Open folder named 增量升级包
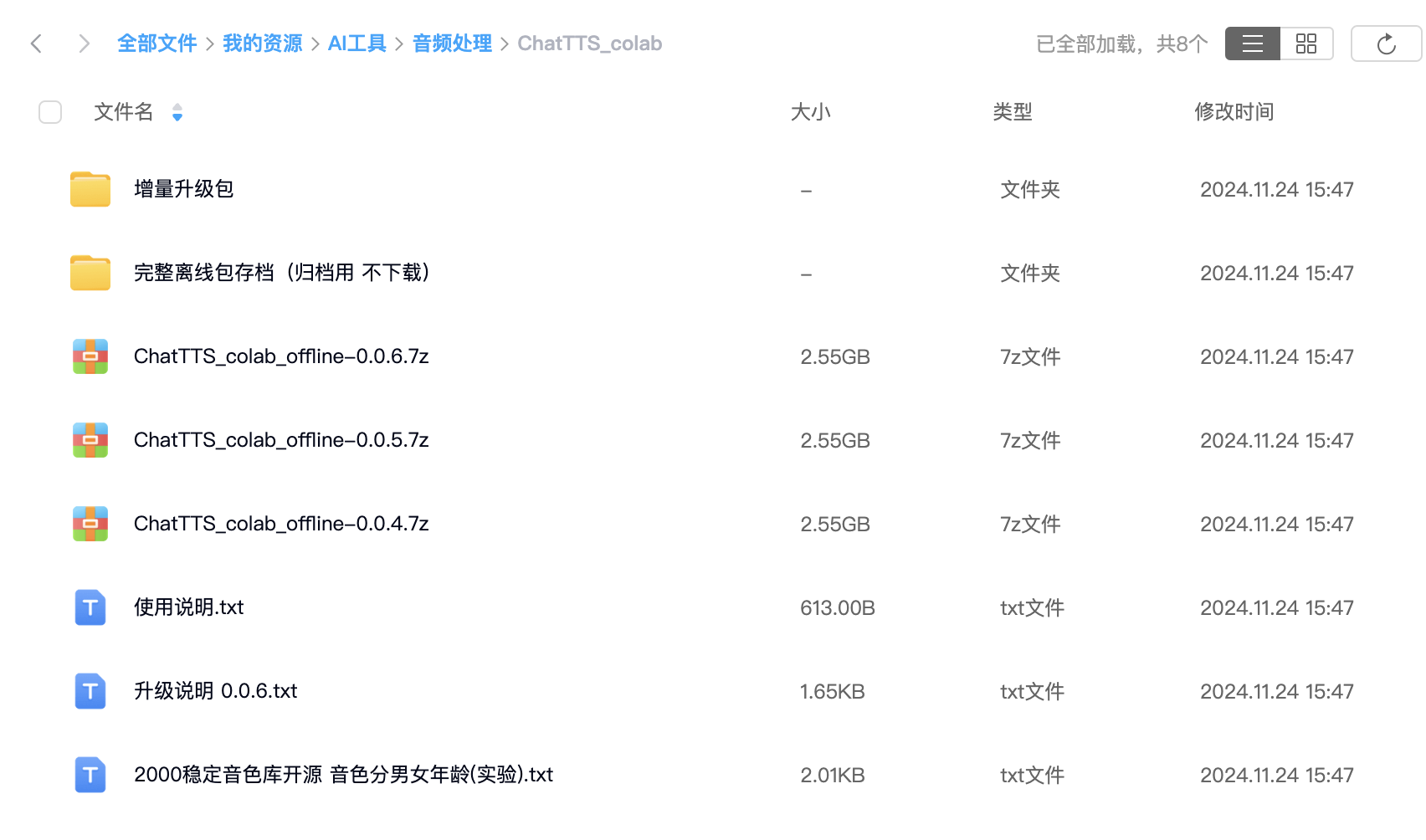 tap(184, 189)
